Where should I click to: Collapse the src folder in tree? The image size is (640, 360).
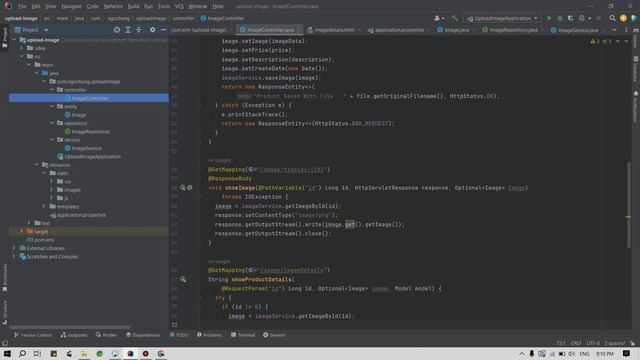[22, 56]
